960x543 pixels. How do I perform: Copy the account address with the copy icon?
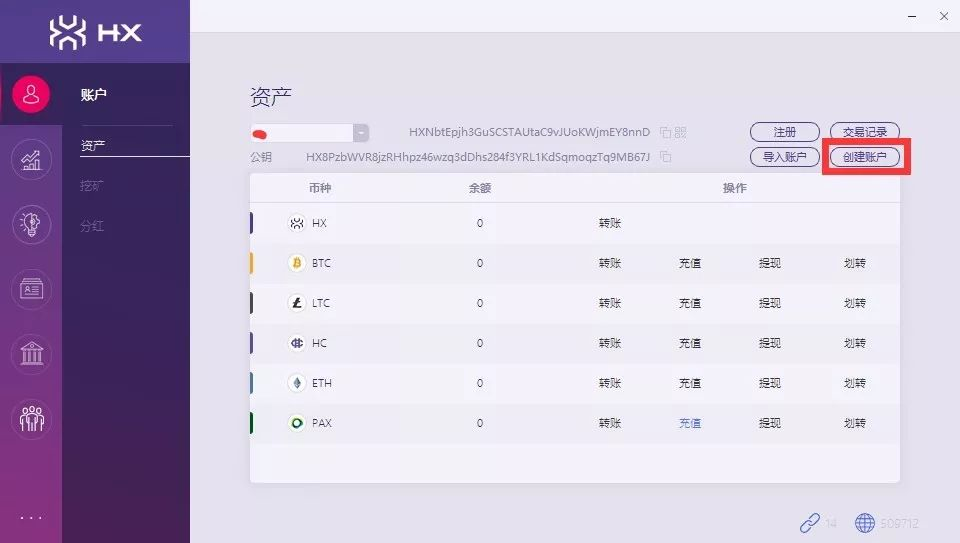pos(666,132)
